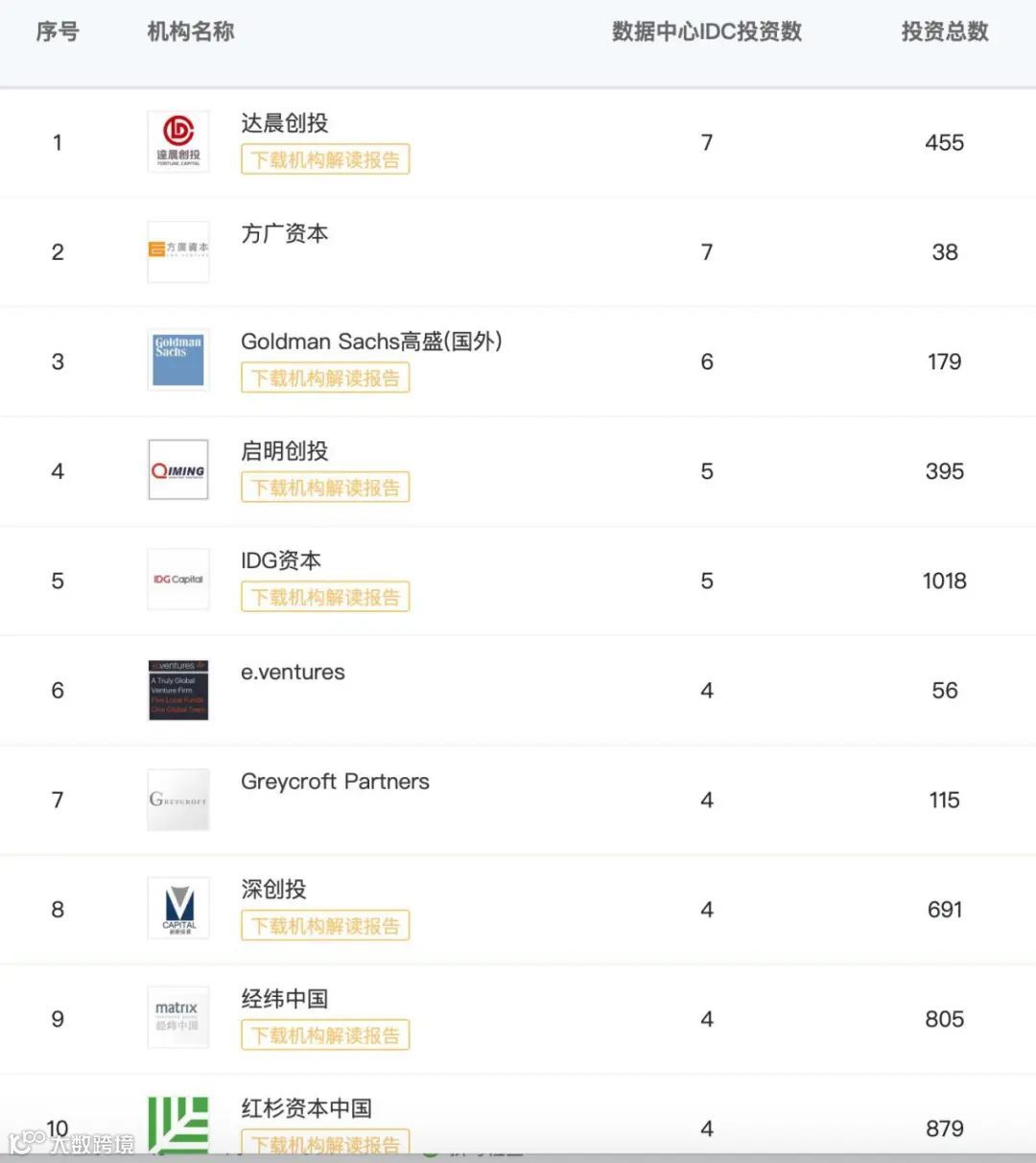Click the 投资总数 column header

tap(944, 32)
